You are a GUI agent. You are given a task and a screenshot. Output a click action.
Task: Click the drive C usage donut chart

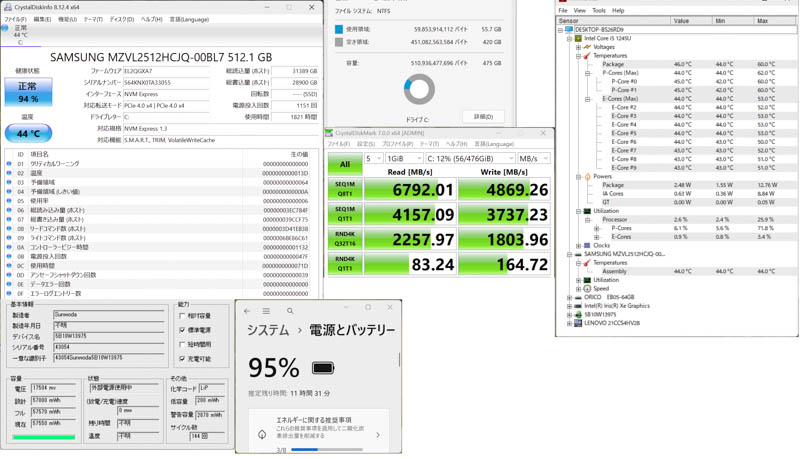pos(419,89)
